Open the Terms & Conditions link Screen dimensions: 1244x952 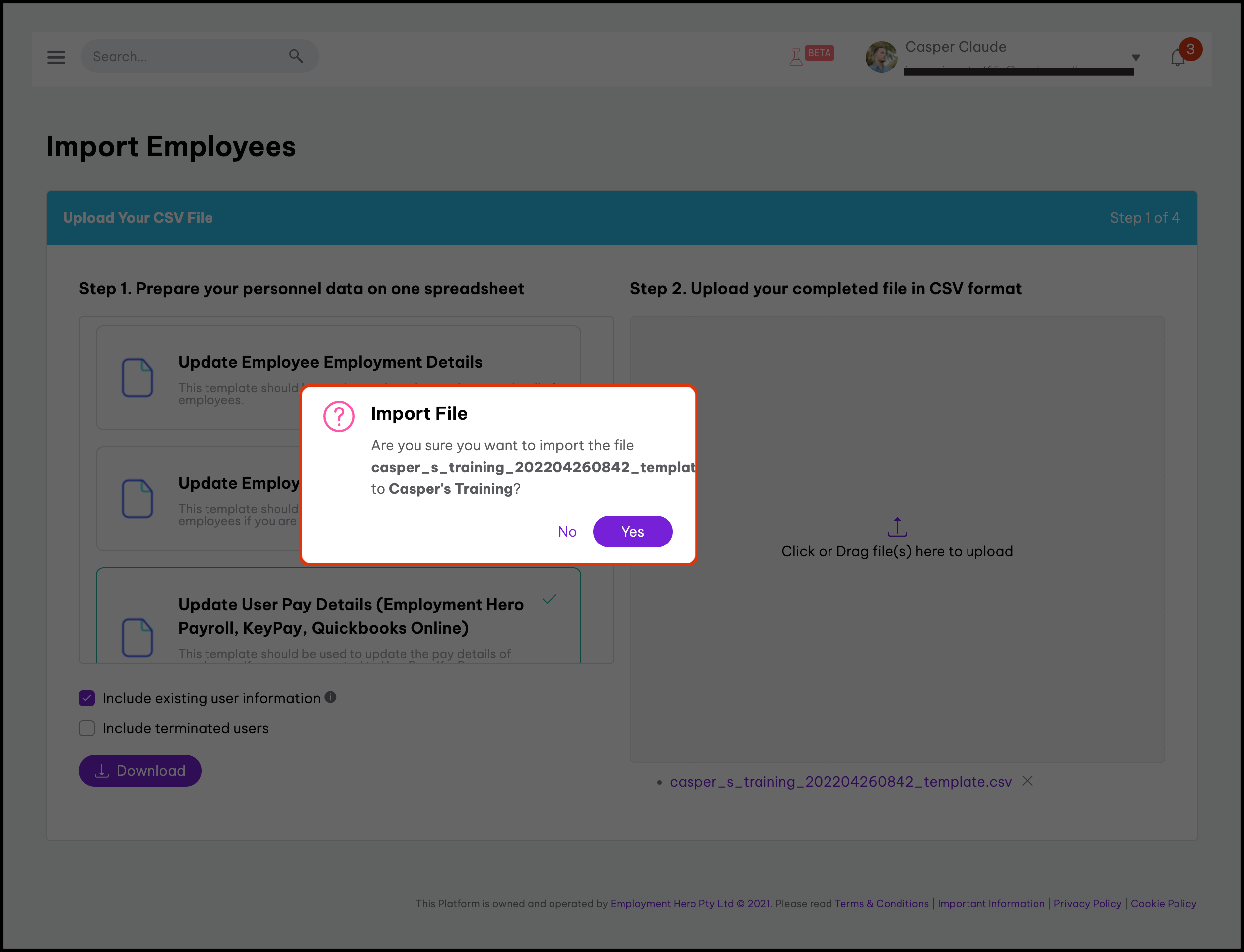(x=881, y=904)
